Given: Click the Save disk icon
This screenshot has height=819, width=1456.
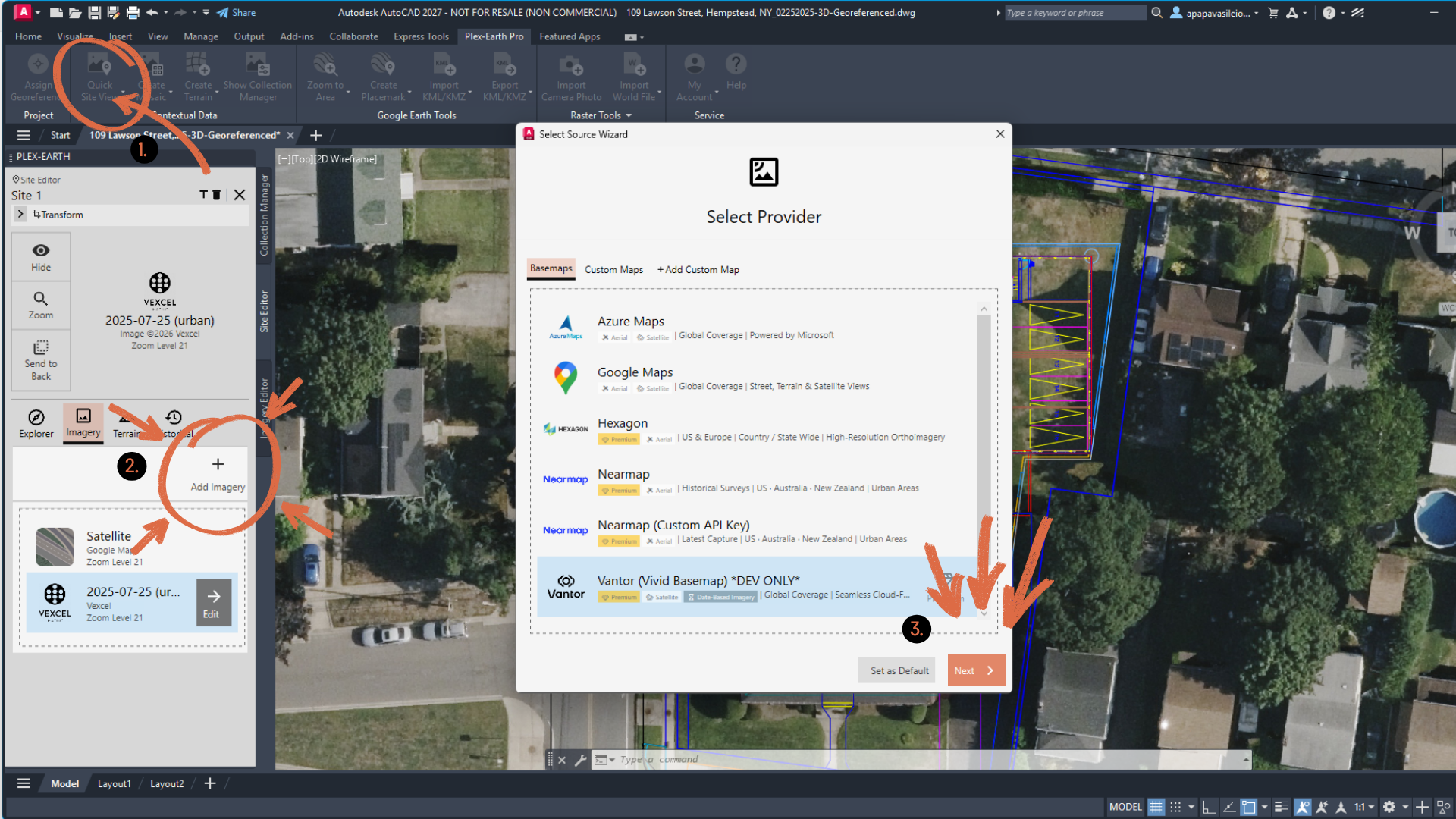Looking at the screenshot, I should (x=94, y=13).
